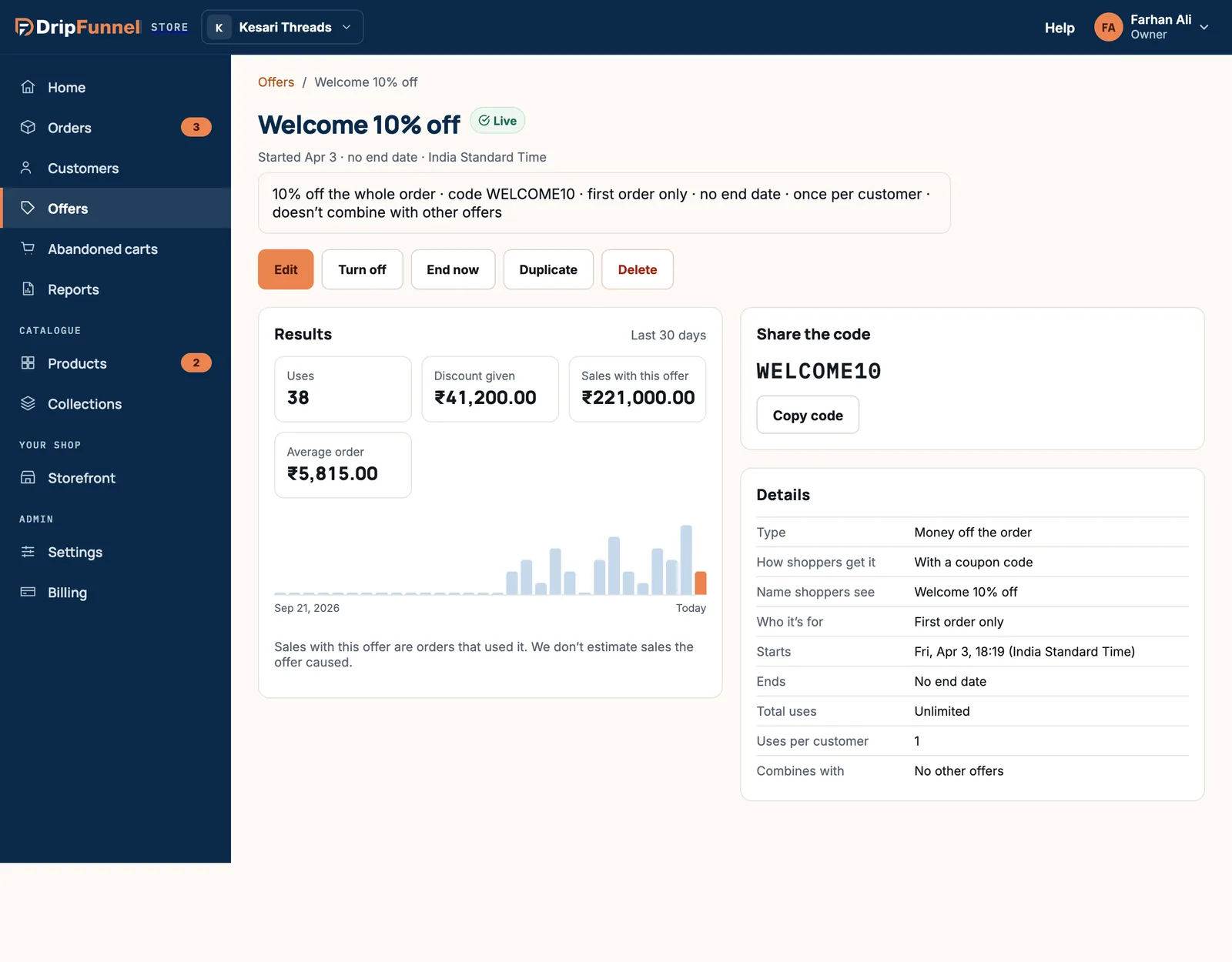Click the Live status check badge
Screen dimensions: 1232x962
497,120
